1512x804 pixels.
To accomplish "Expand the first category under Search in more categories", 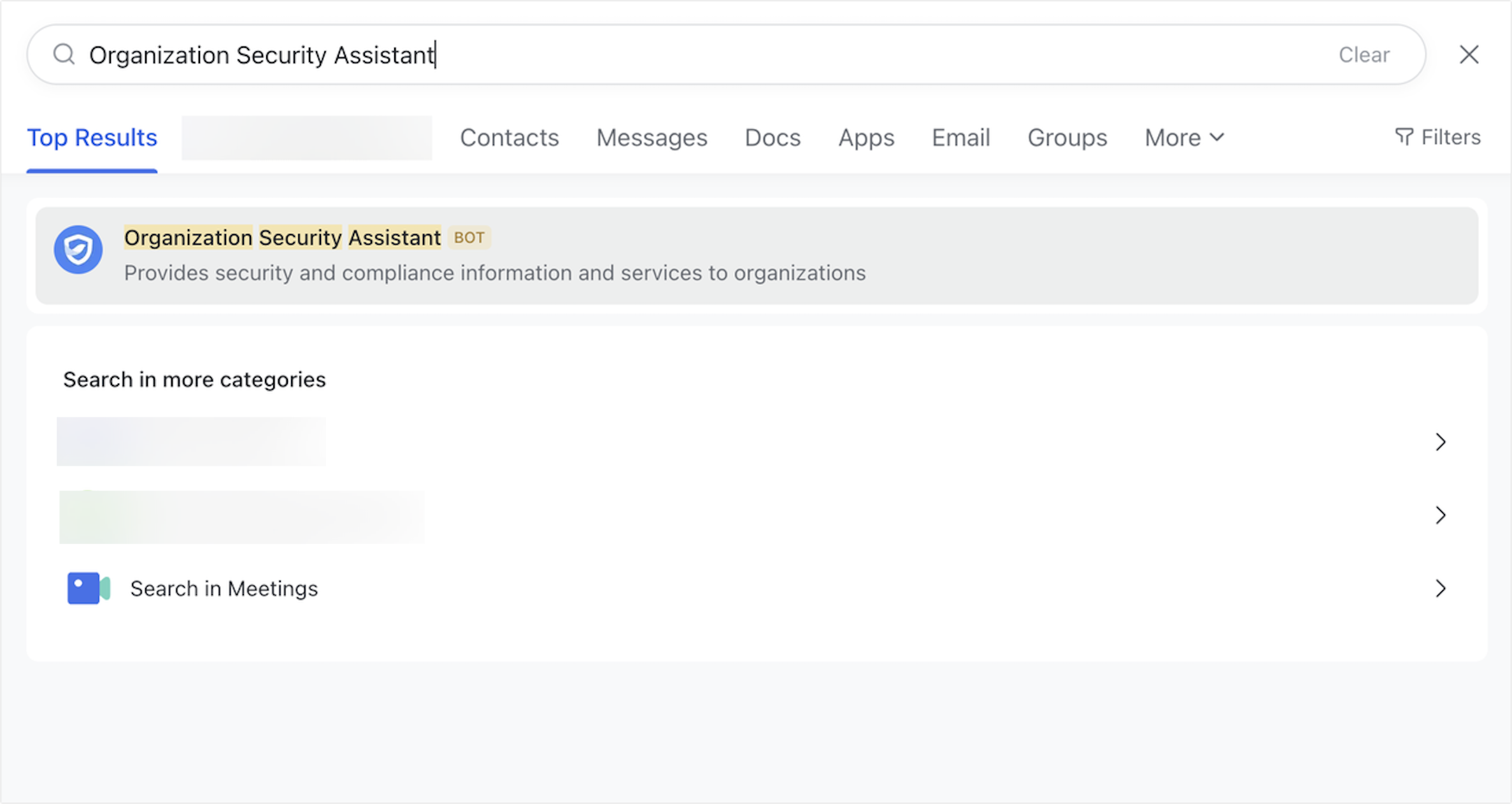I will point(1441,441).
